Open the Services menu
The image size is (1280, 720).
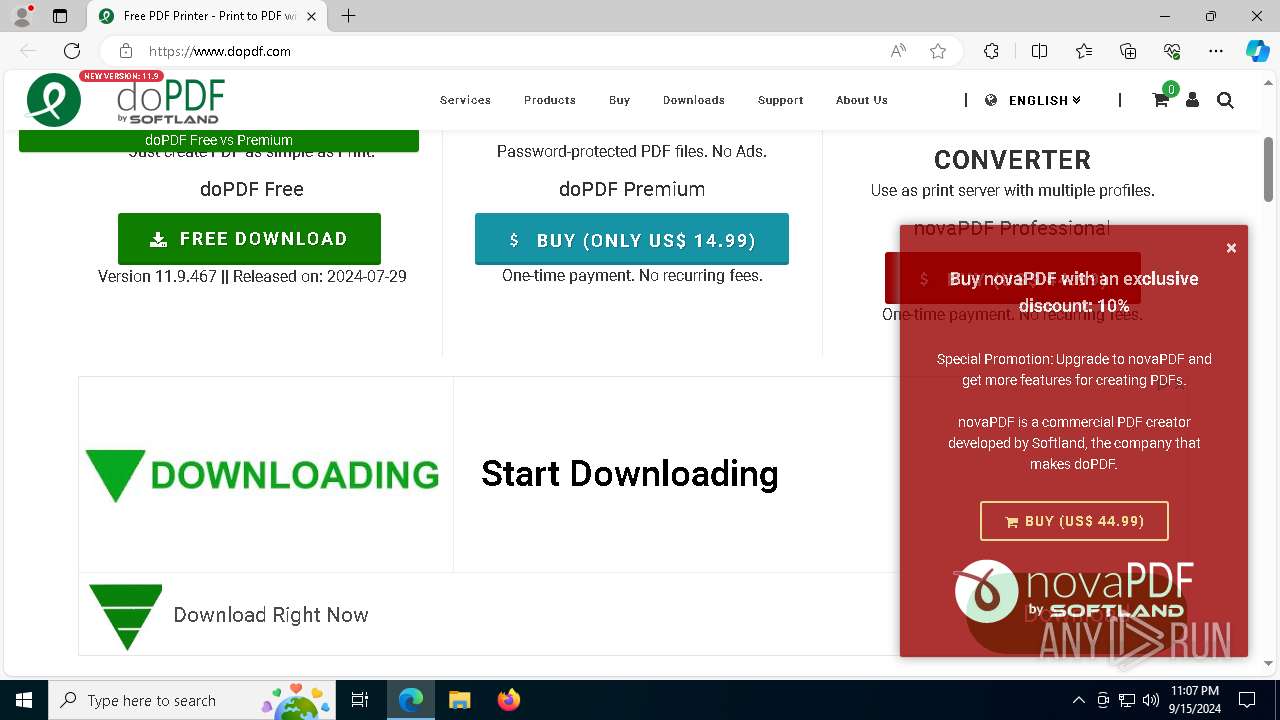pos(465,100)
